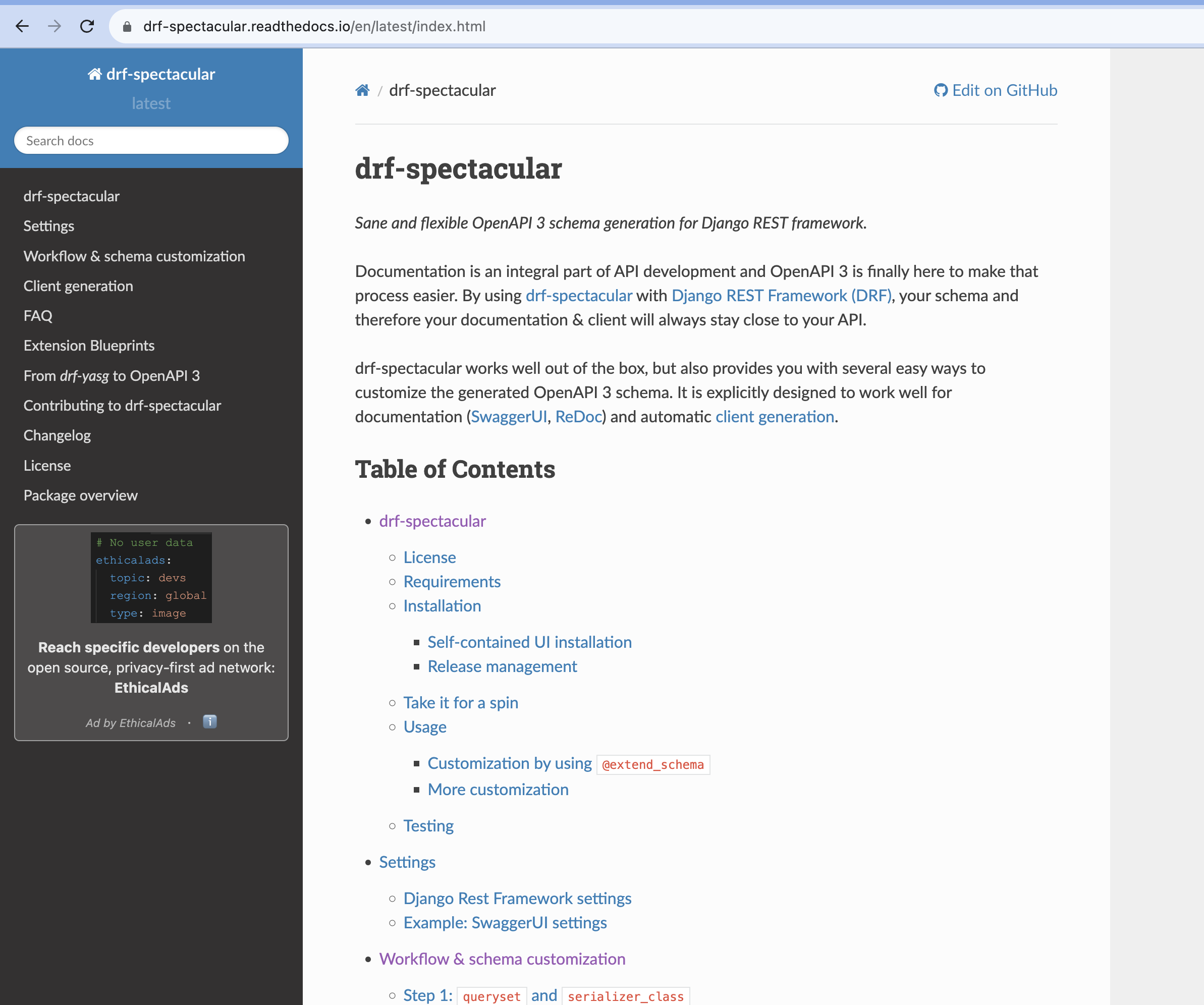Open the drf-spectacular sidebar home title
The image size is (1204, 1005).
click(151, 75)
